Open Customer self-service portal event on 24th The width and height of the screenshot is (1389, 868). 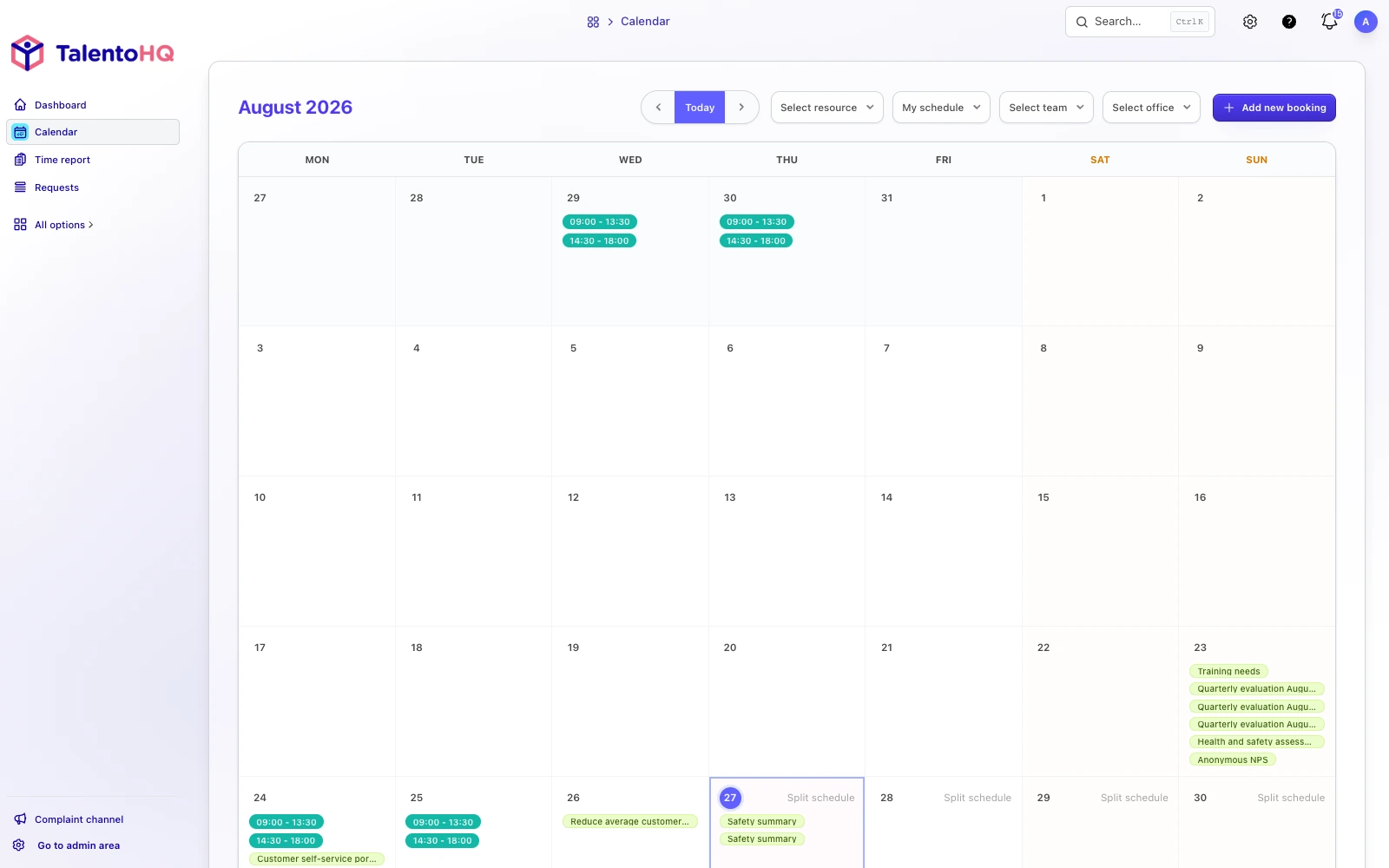pos(317,858)
